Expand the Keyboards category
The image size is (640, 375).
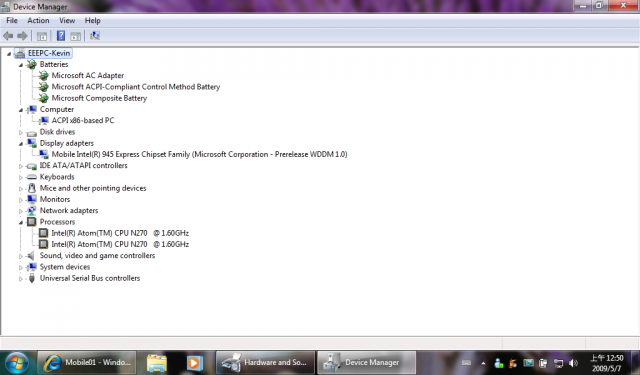pyautogui.click(x=21, y=178)
